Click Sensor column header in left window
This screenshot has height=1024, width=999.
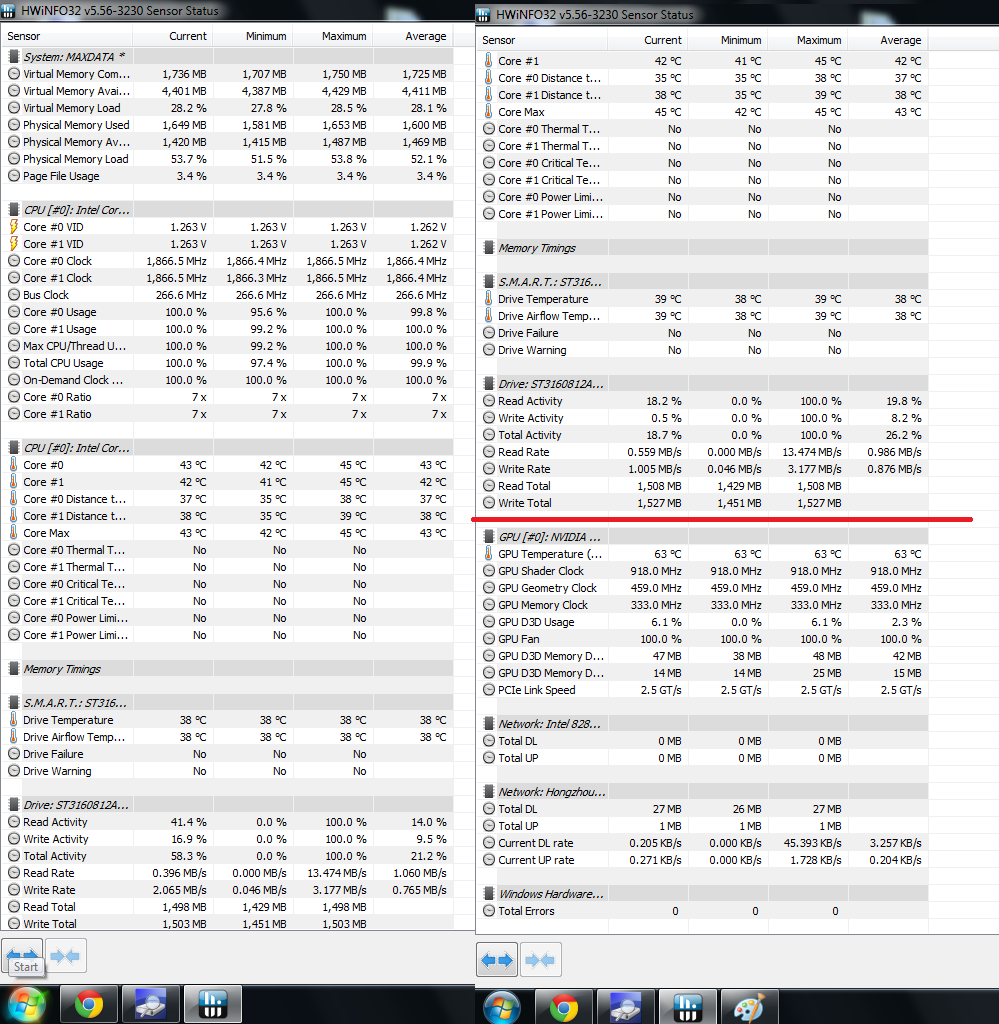tap(67, 36)
